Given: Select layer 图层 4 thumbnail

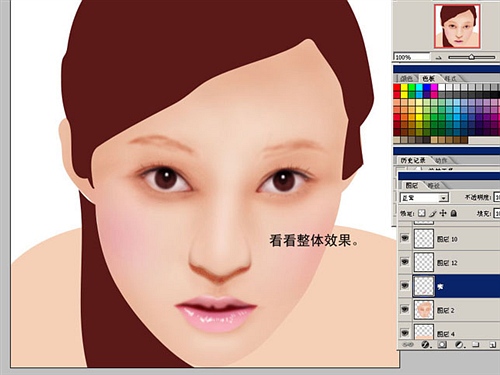Looking at the screenshot, I should 424,332.
